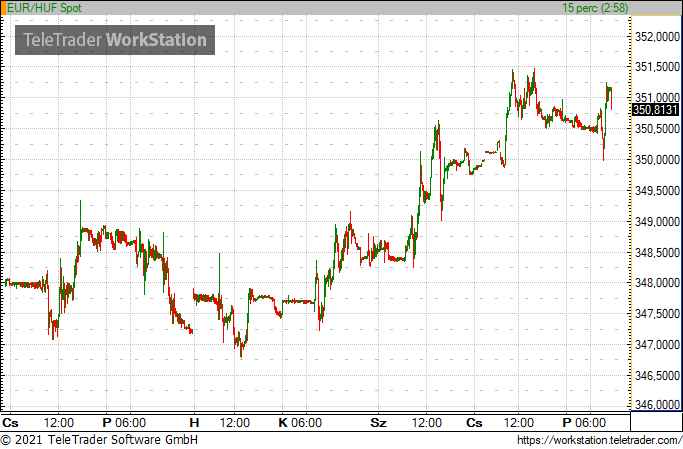This screenshot has width=683, height=449.
Task: Click the 349,5000 price axis label
Action: [657, 190]
